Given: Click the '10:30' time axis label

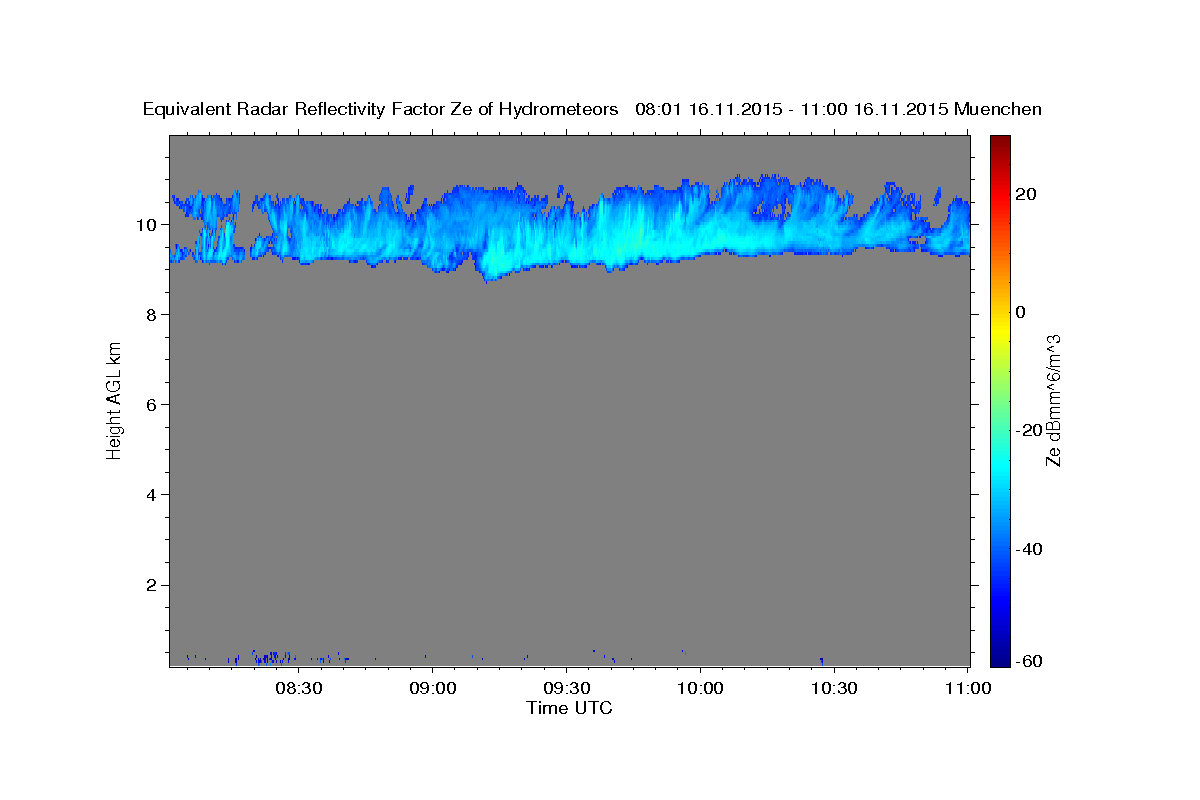Looking at the screenshot, I should [834, 688].
